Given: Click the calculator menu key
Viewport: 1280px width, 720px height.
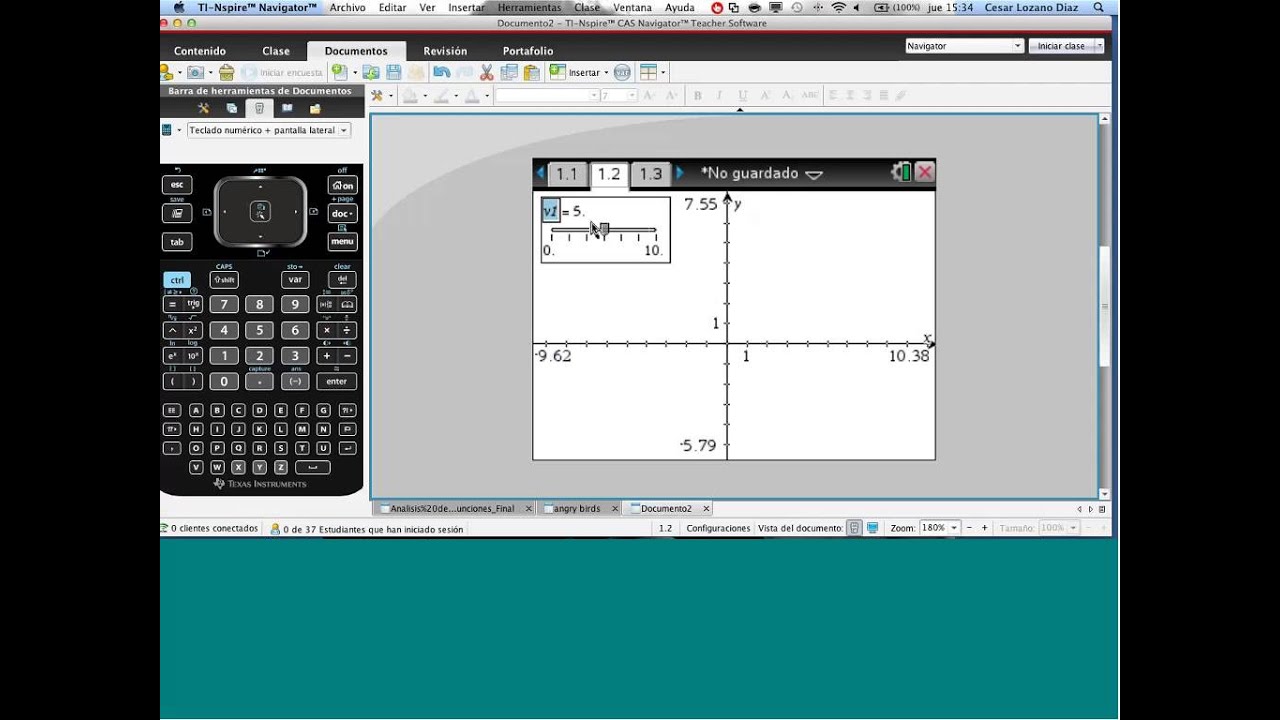Looking at the screenshot, I should coord(343,241).
